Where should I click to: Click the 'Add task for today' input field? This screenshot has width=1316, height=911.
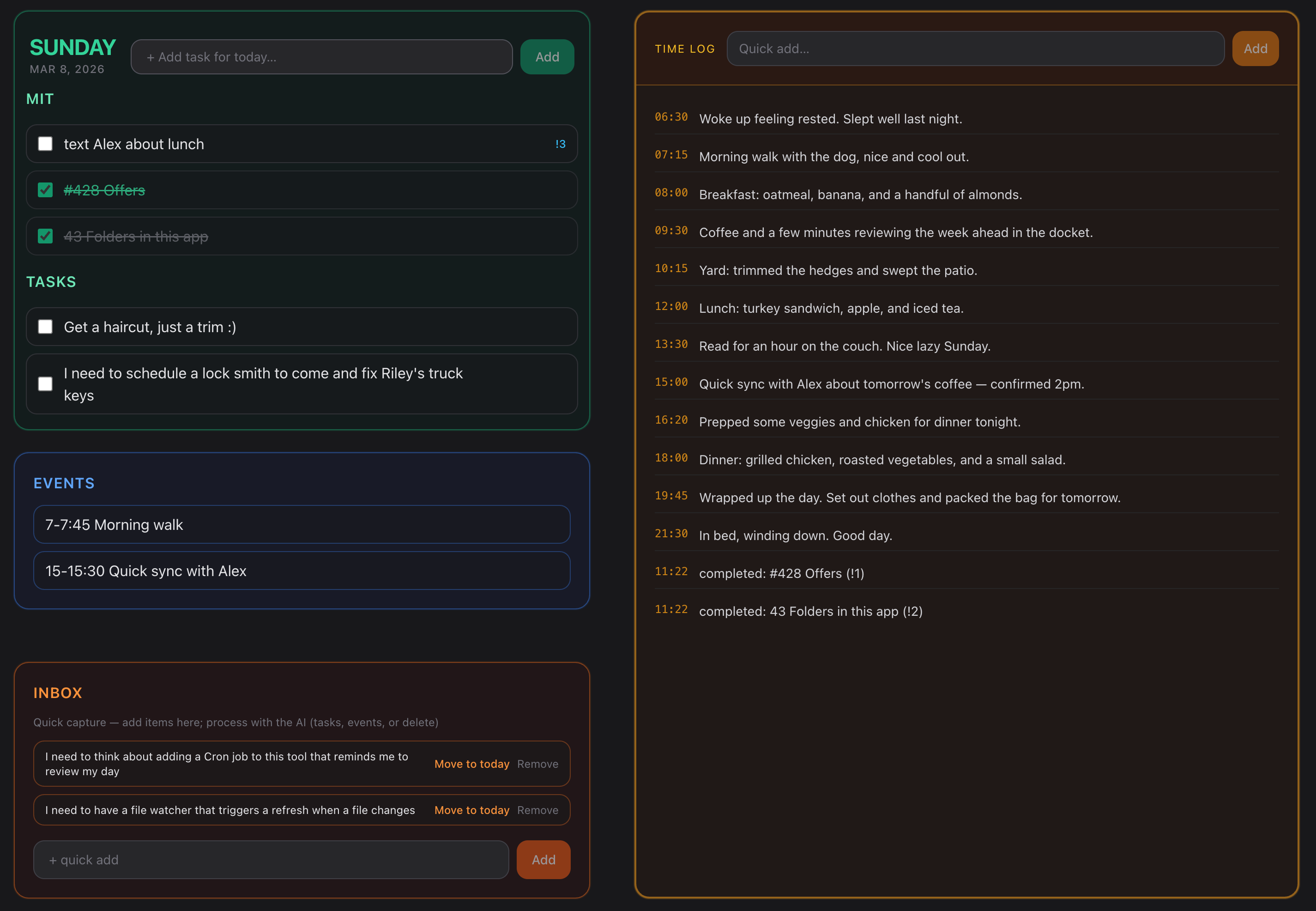pyautogui.click(x=321, y=56)
